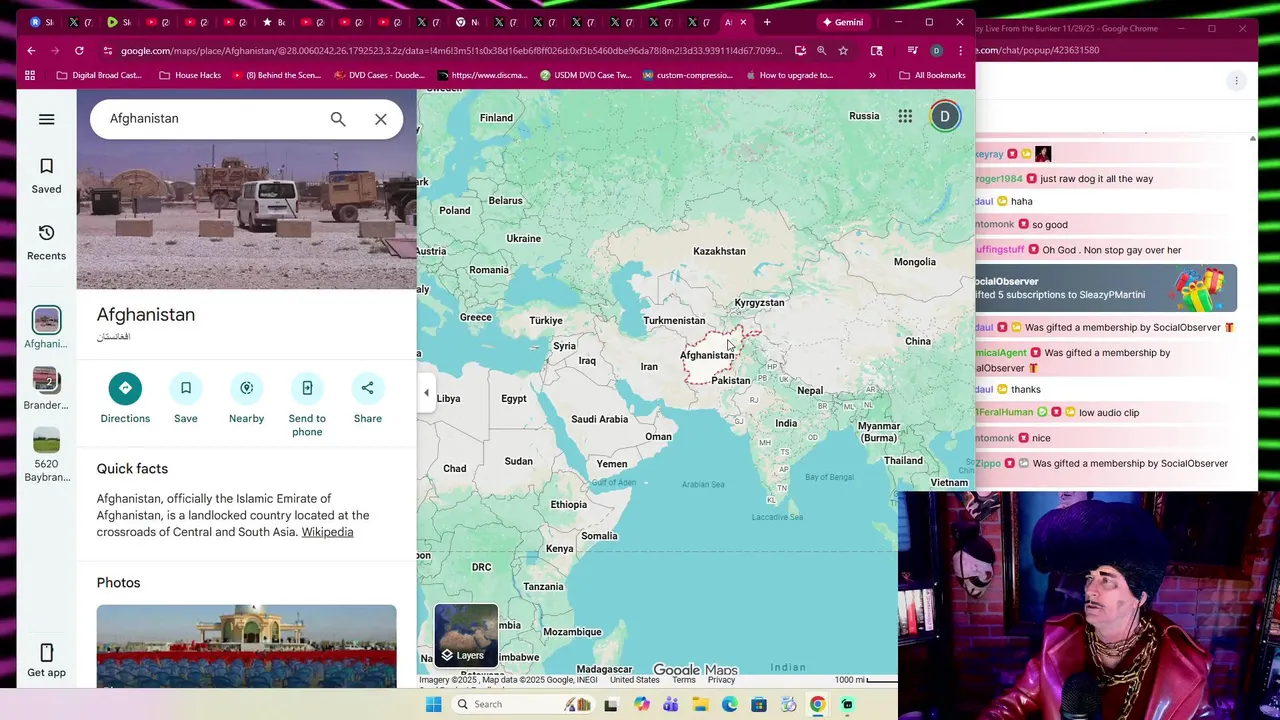This screenshot has width=1280, height=720.
Task: Switch to the starred Bc tab
Action: click(x=274, y=22)
